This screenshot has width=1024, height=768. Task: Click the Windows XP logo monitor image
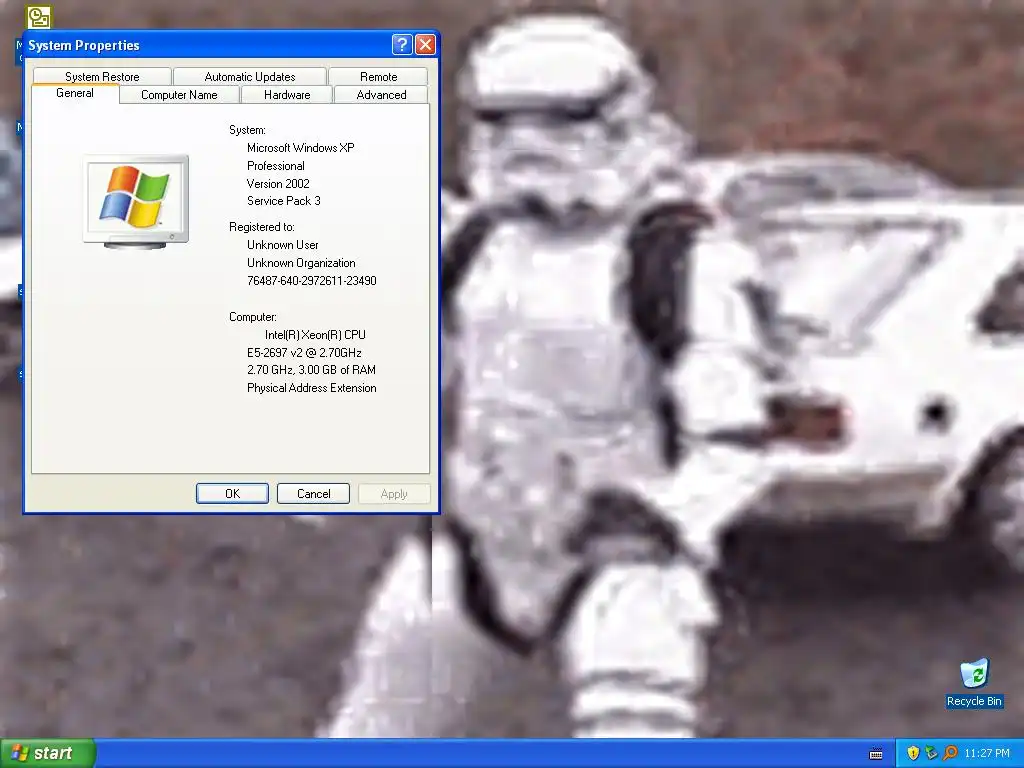136,202
